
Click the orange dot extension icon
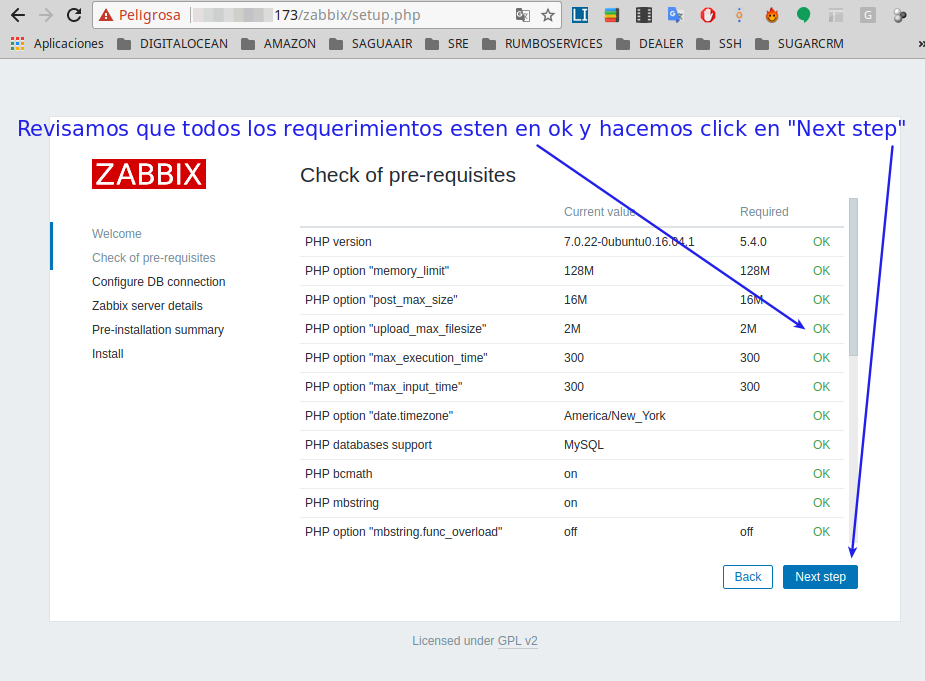(739, 15)
